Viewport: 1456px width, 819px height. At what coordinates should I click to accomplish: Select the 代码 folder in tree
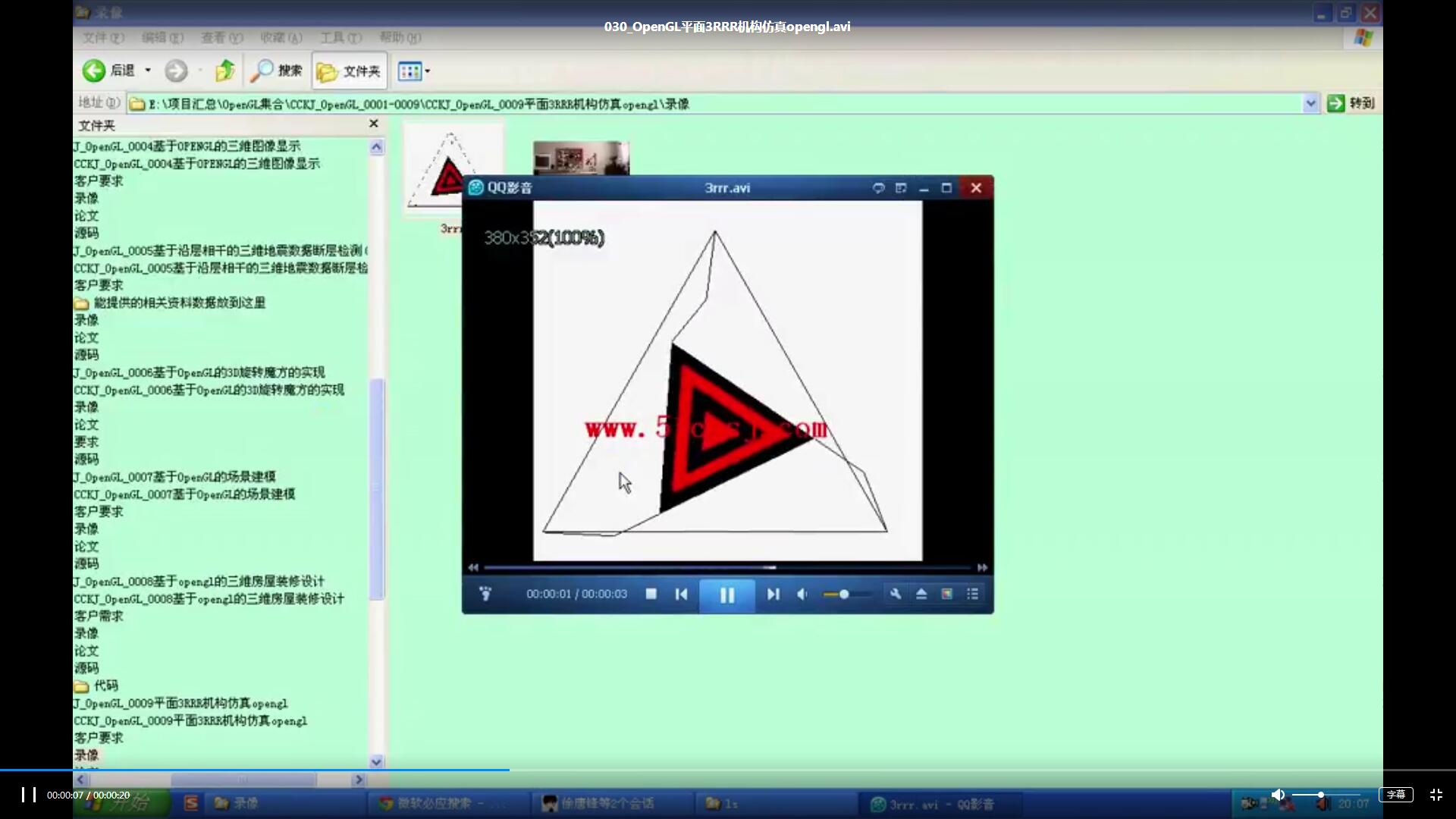tap(96, 686)
